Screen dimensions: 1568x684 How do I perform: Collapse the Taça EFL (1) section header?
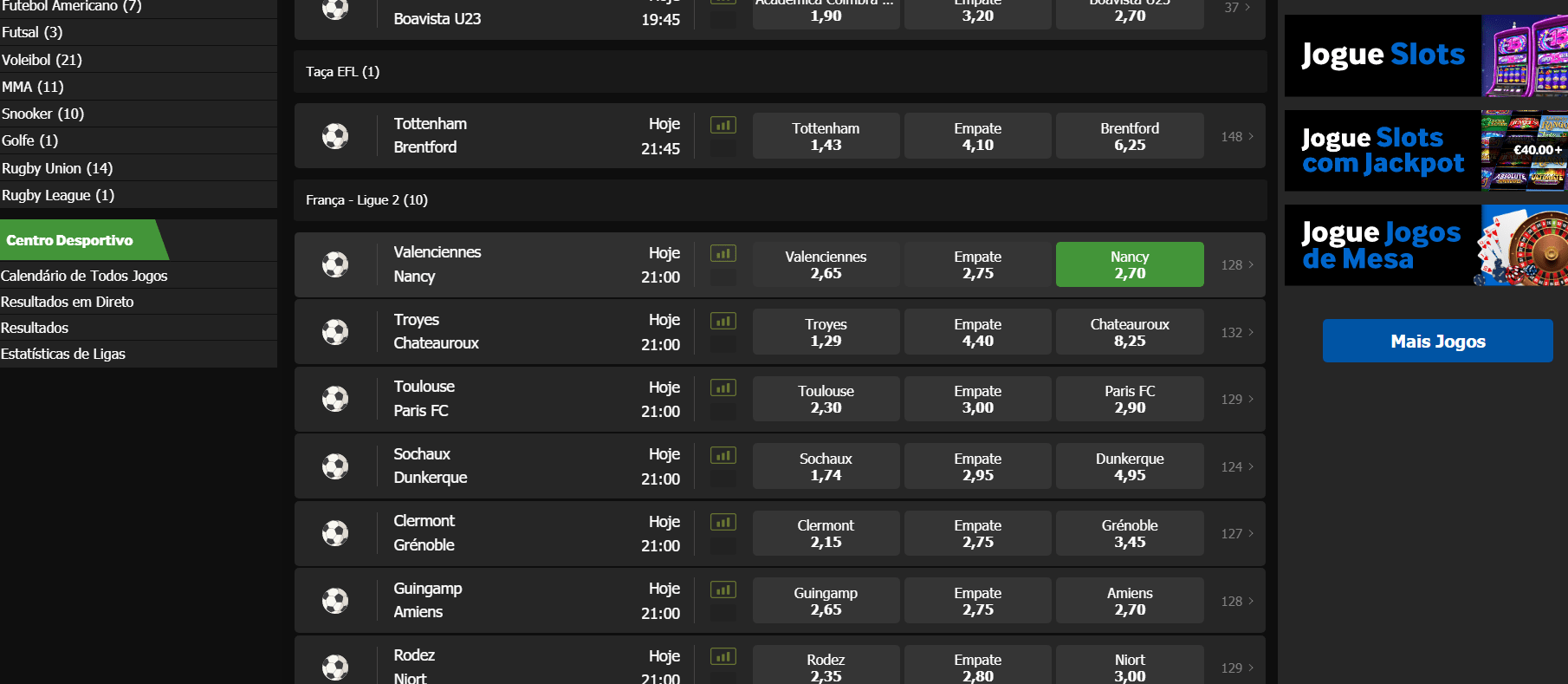coord(780,72)
